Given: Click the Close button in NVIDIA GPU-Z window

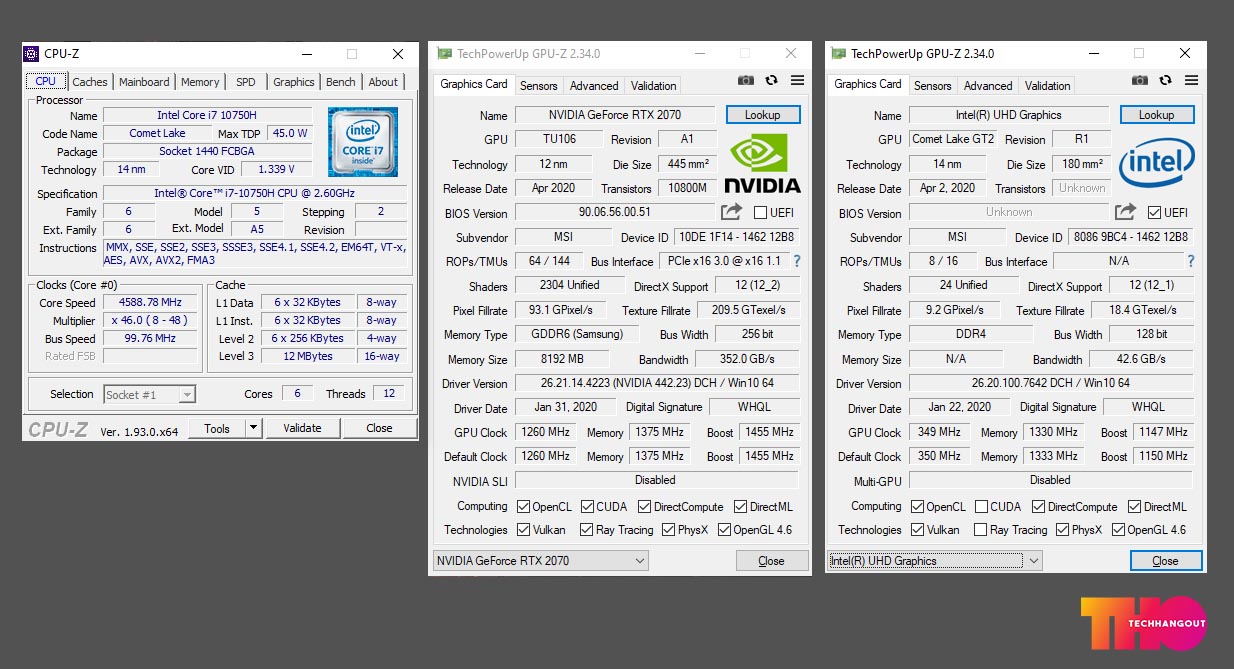Looking at the screenshot, I should coord(771,561).
